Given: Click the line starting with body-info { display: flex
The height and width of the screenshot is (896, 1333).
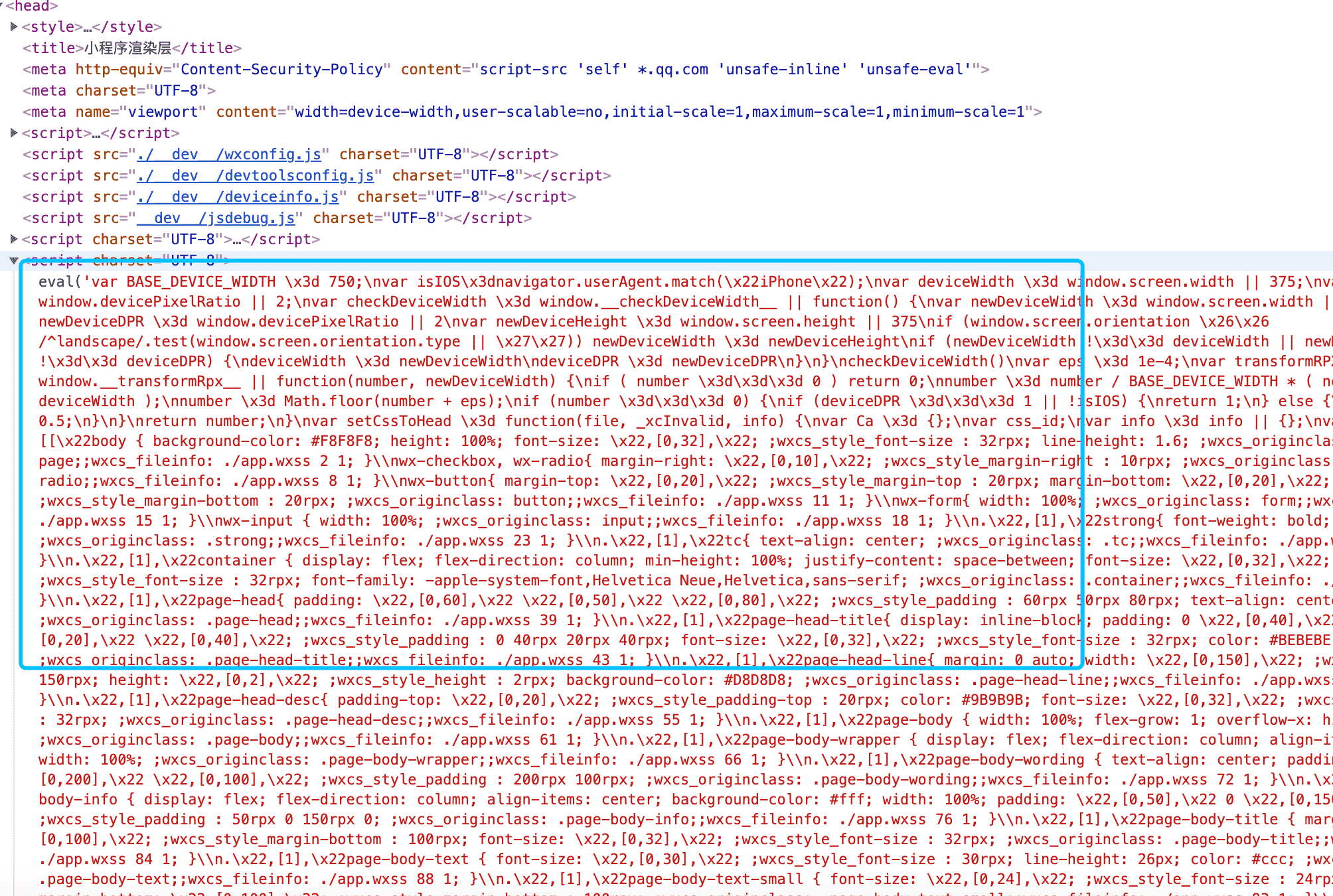Looking at the screenshot, I should point(685,800).
